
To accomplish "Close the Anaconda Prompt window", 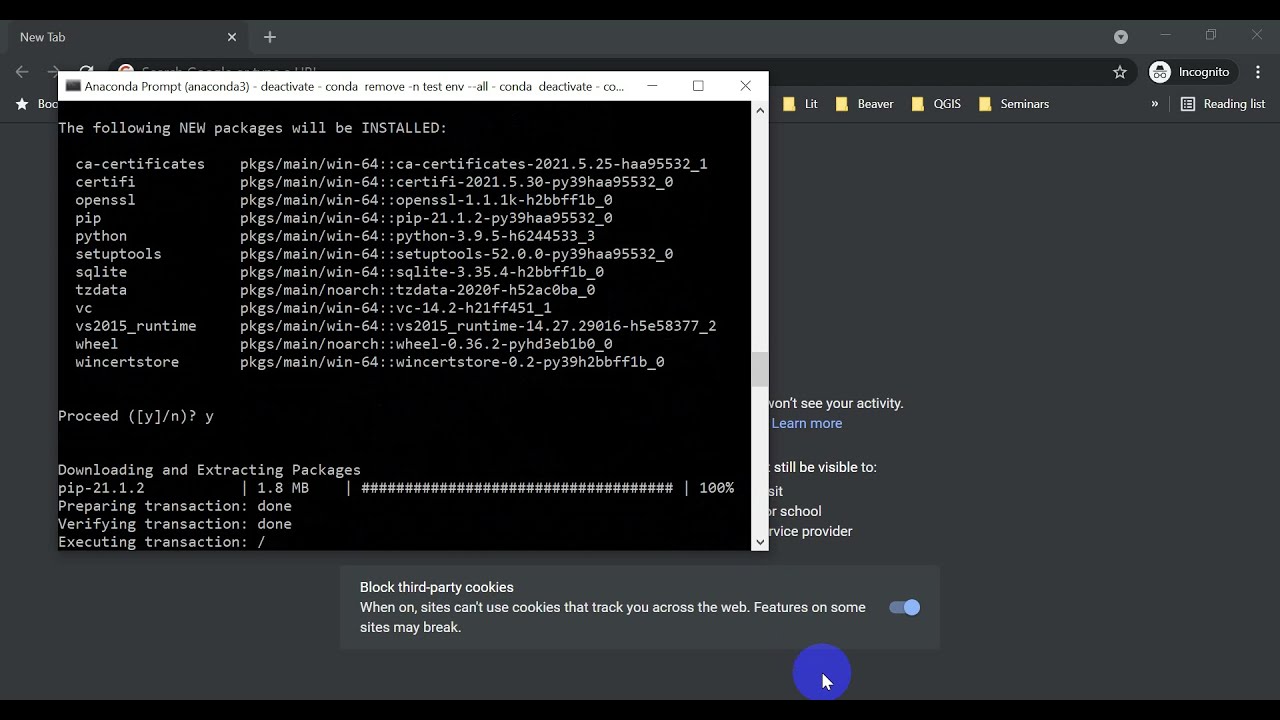I will pyautogui.click(x=745, y=86).
